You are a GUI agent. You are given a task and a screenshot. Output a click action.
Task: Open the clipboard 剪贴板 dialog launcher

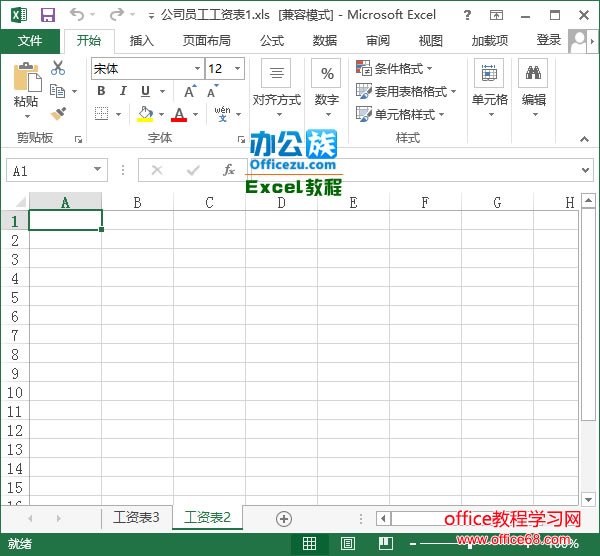tap(78, 140)
